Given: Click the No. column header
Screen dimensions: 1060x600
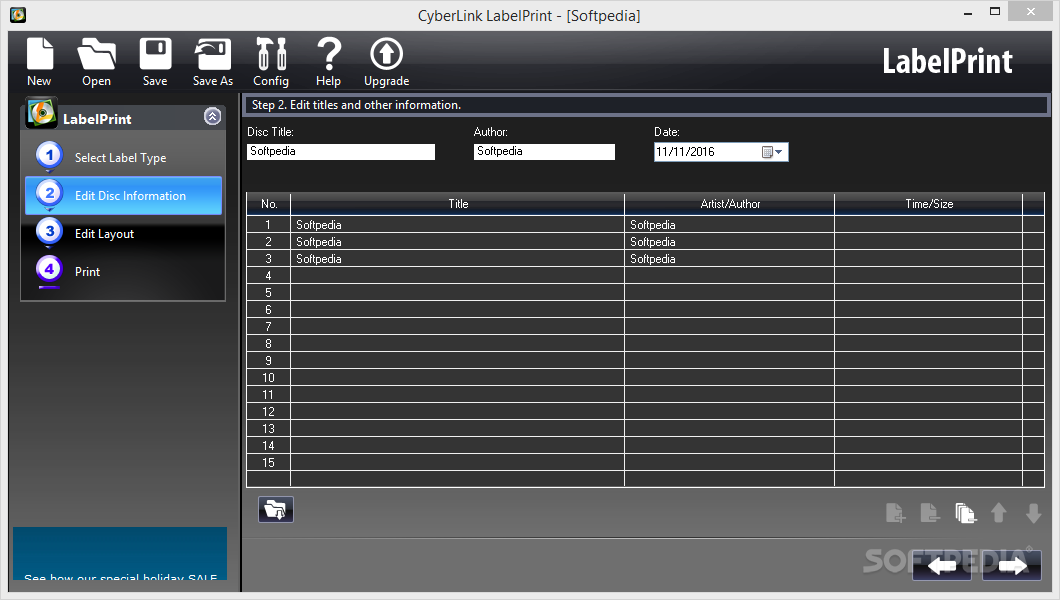Looking at the screenshot, I should click(269, 204).
